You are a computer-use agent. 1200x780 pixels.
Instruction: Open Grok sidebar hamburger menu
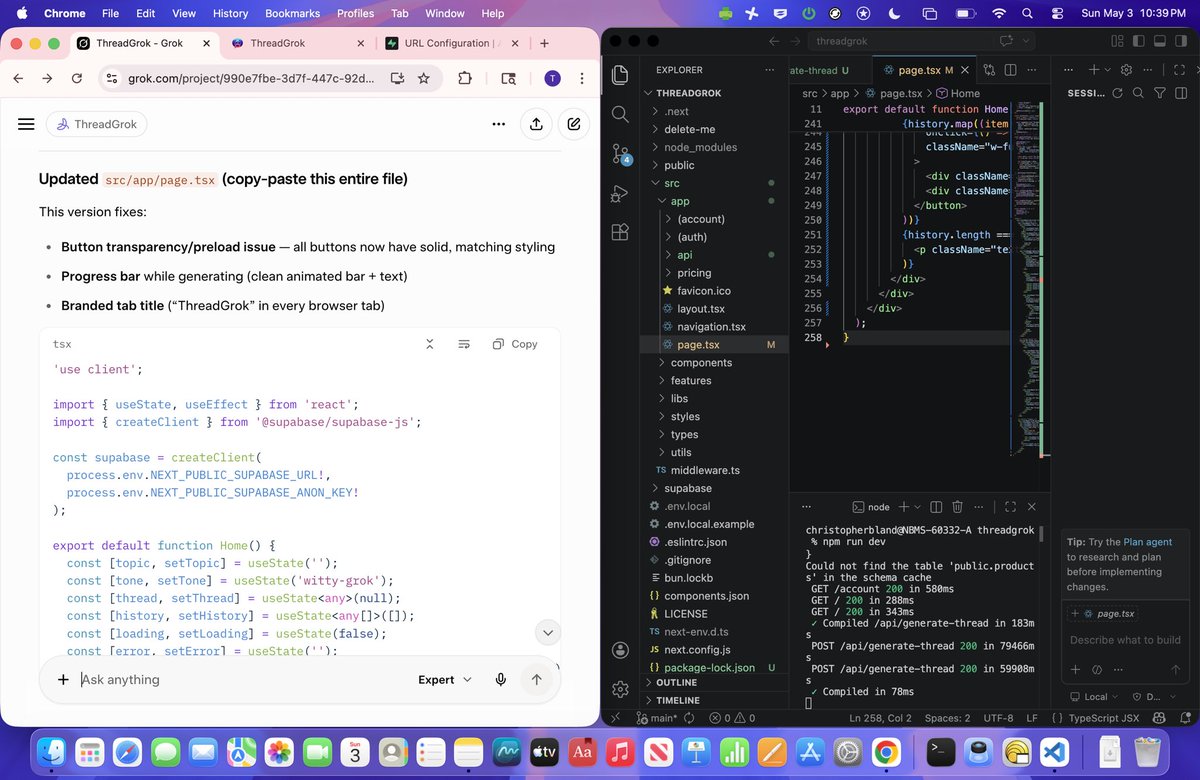[27, 124]
